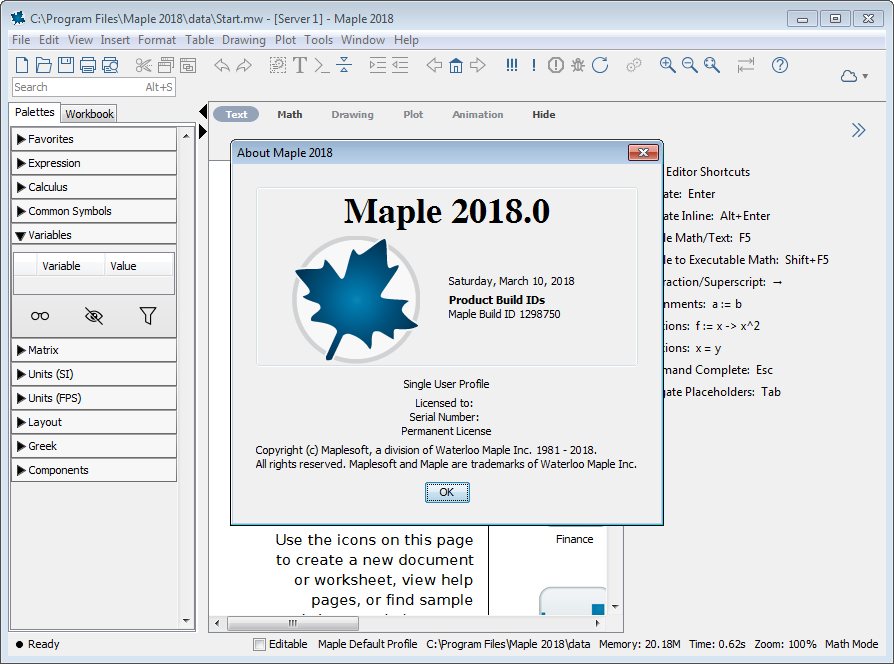Execute the entire worksheet with the triple exclamation icon
The width and height of the screenshot is (894, 664).
coord(511,65)
